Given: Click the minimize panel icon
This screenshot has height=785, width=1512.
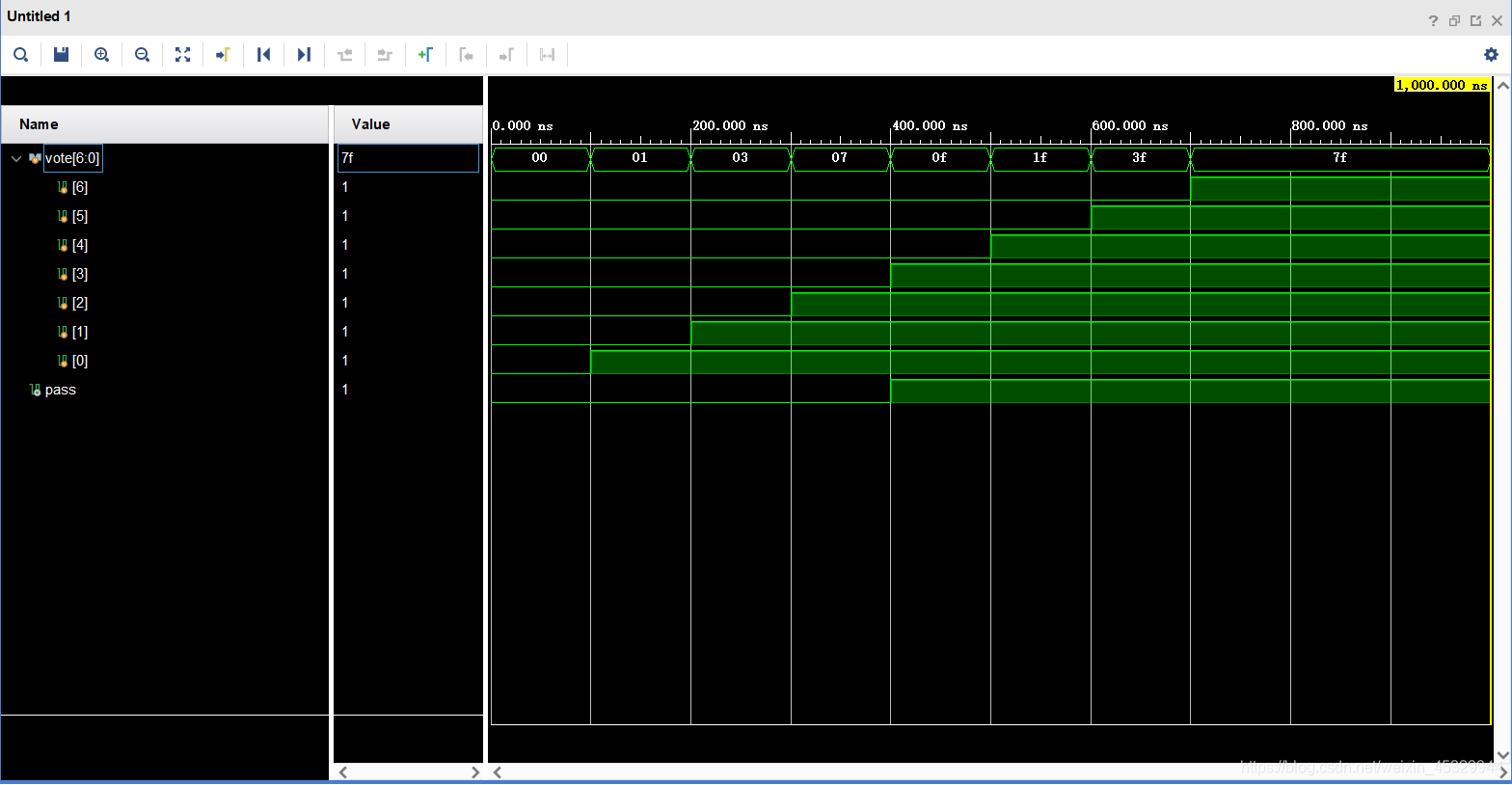Looking at the screenshot, I should (1454, 20).
